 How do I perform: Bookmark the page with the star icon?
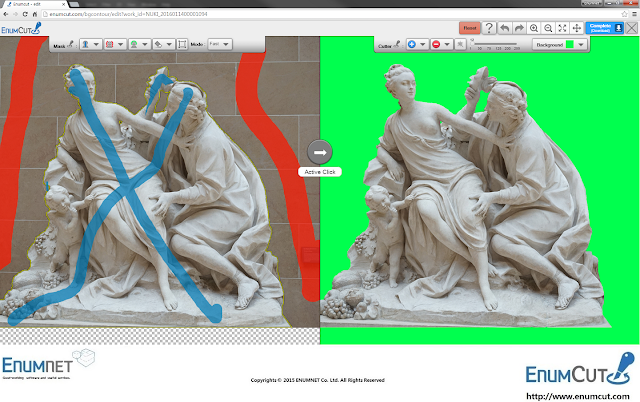(x=624, y=14)
